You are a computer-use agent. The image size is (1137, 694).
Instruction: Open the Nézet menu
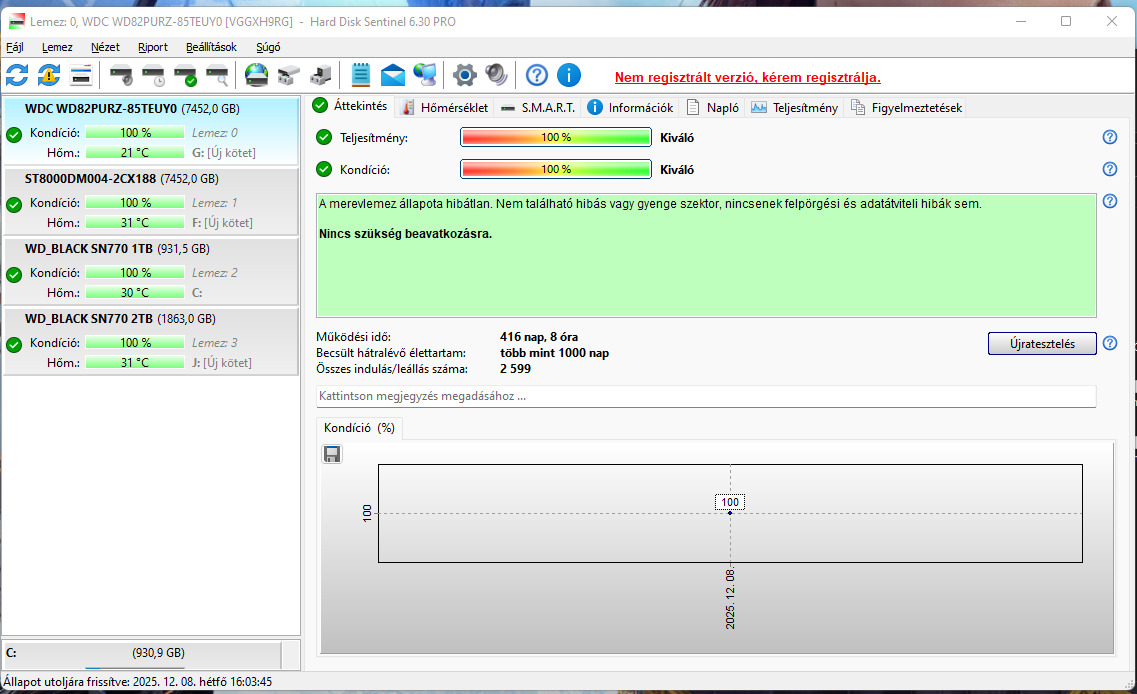click(x=105, y=47)
